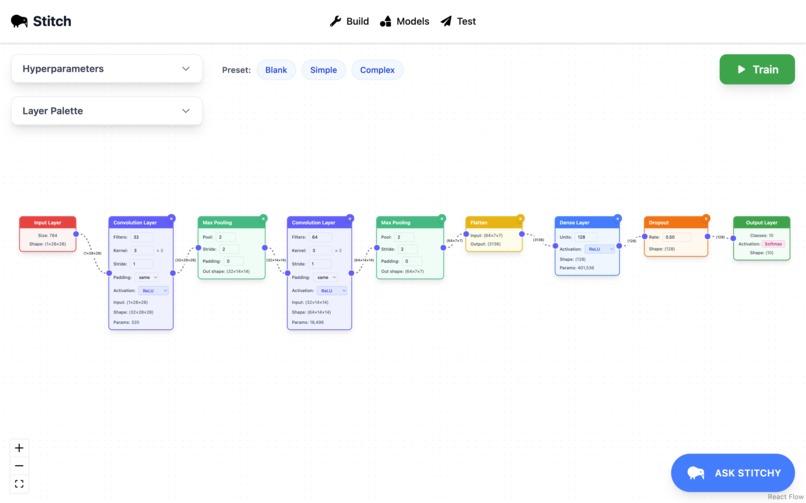Select the Dropout node header
The image size is (806, 503).
coord(676,222)
